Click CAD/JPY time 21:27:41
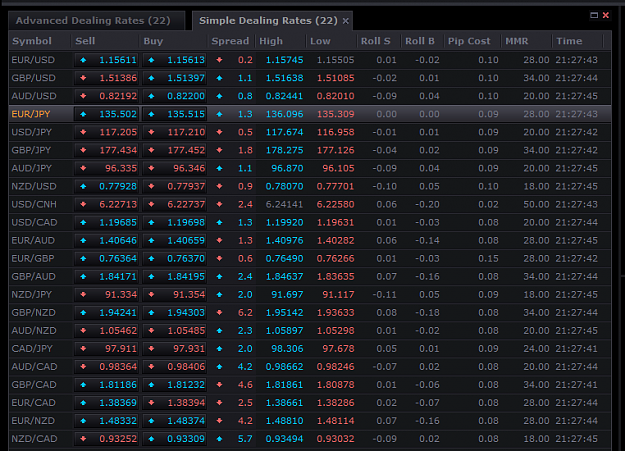Screen dimensions: 625x451 click(576, 349)
